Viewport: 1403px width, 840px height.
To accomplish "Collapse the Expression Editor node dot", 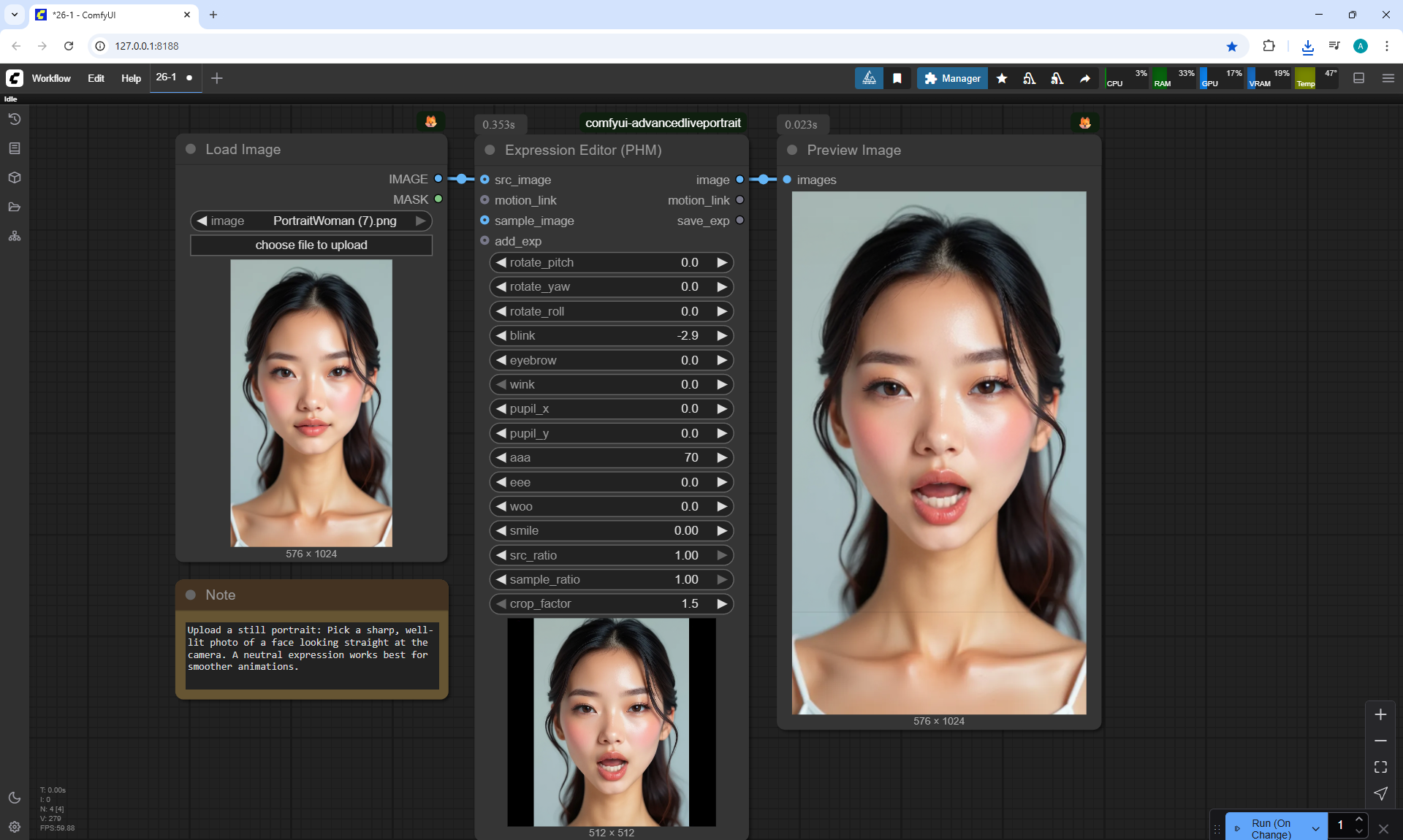I will 490,150.
